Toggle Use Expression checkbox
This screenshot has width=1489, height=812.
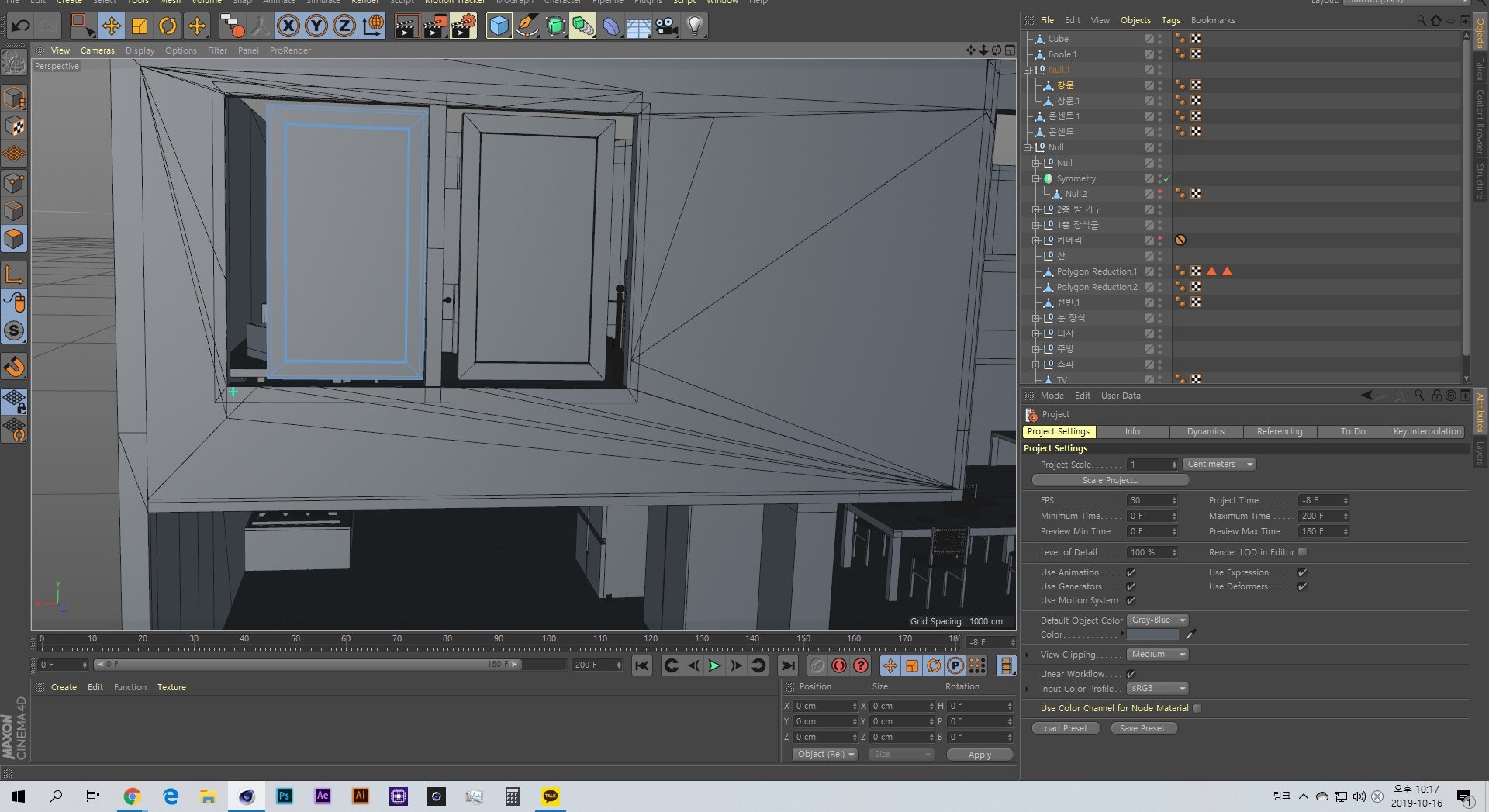click(x=1302, y=572)
